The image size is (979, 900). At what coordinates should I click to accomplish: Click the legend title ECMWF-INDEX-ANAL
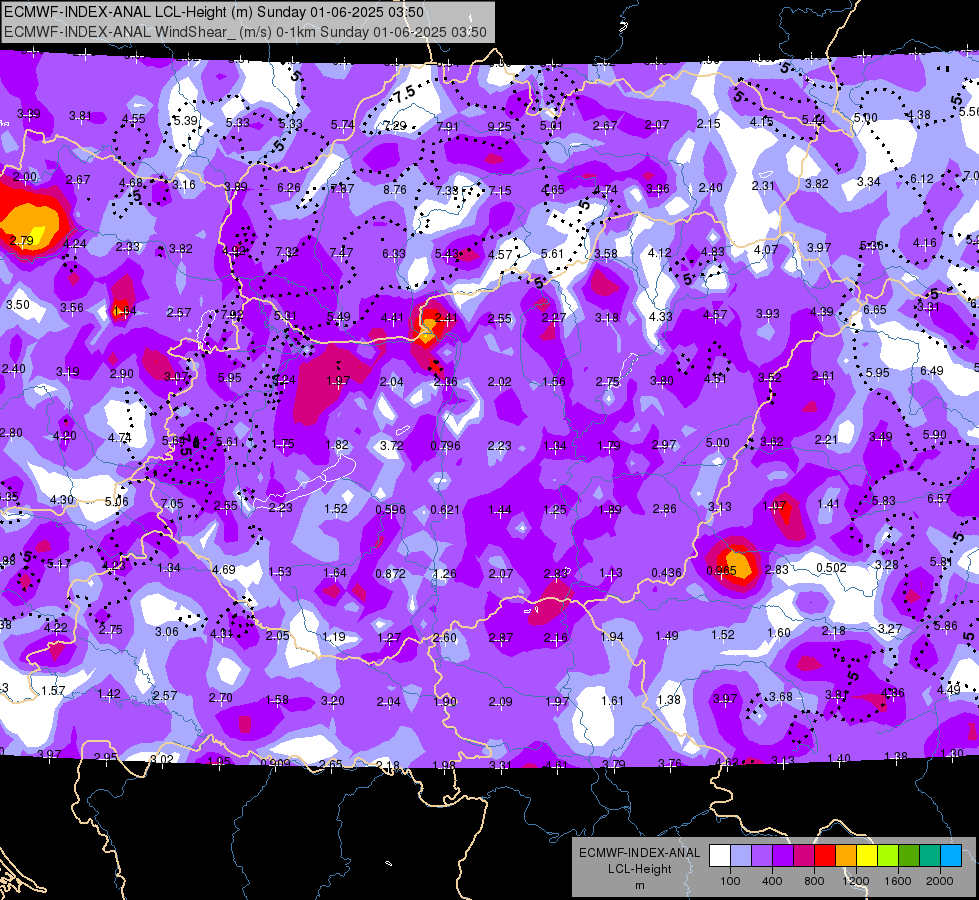tap(639, 853)
